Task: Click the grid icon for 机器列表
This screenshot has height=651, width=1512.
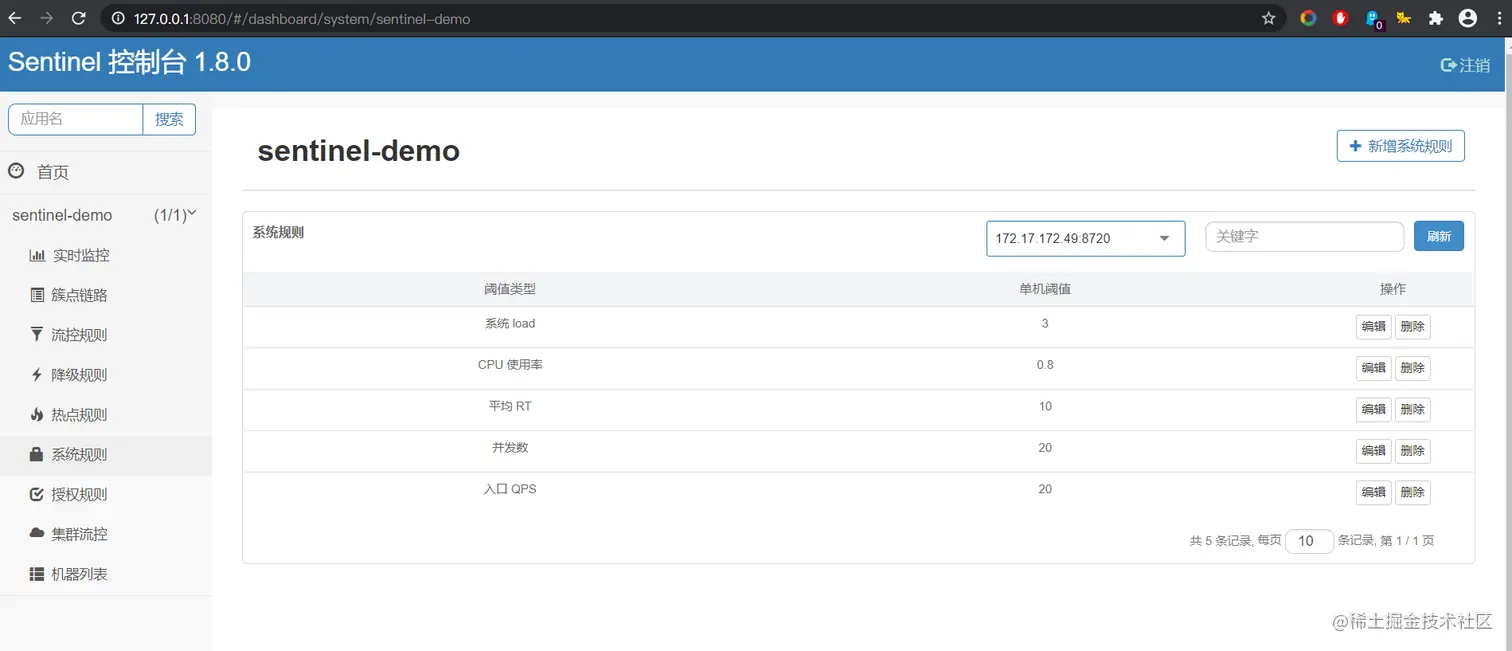Action: pos(37,574)
